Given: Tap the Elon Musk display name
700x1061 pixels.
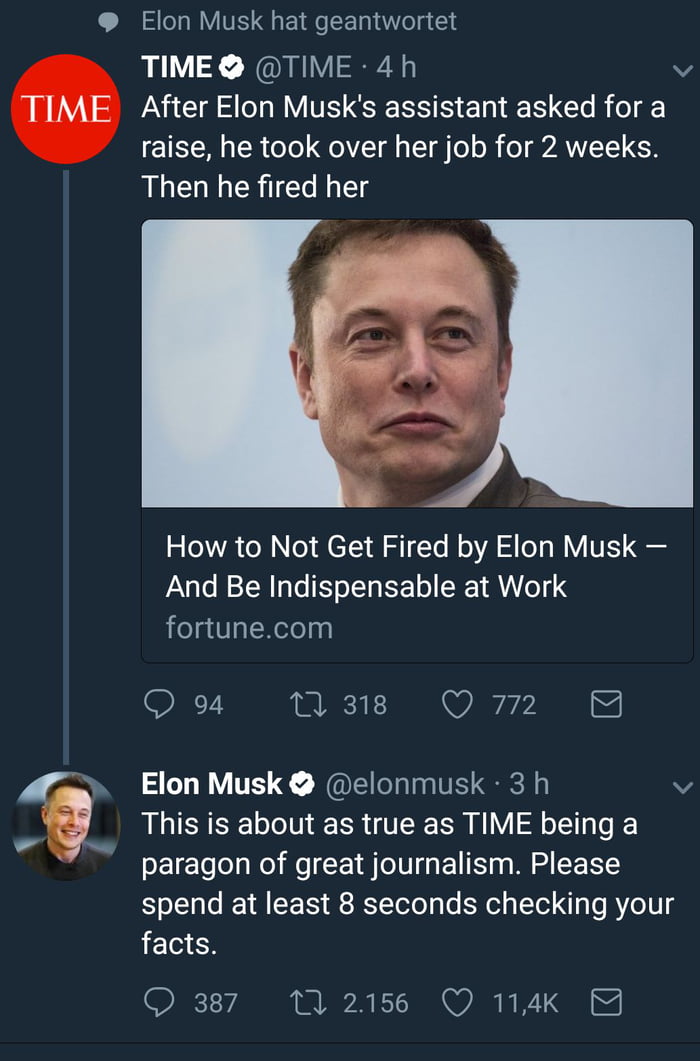Looking at the screenshot, I should coord(212,784).
